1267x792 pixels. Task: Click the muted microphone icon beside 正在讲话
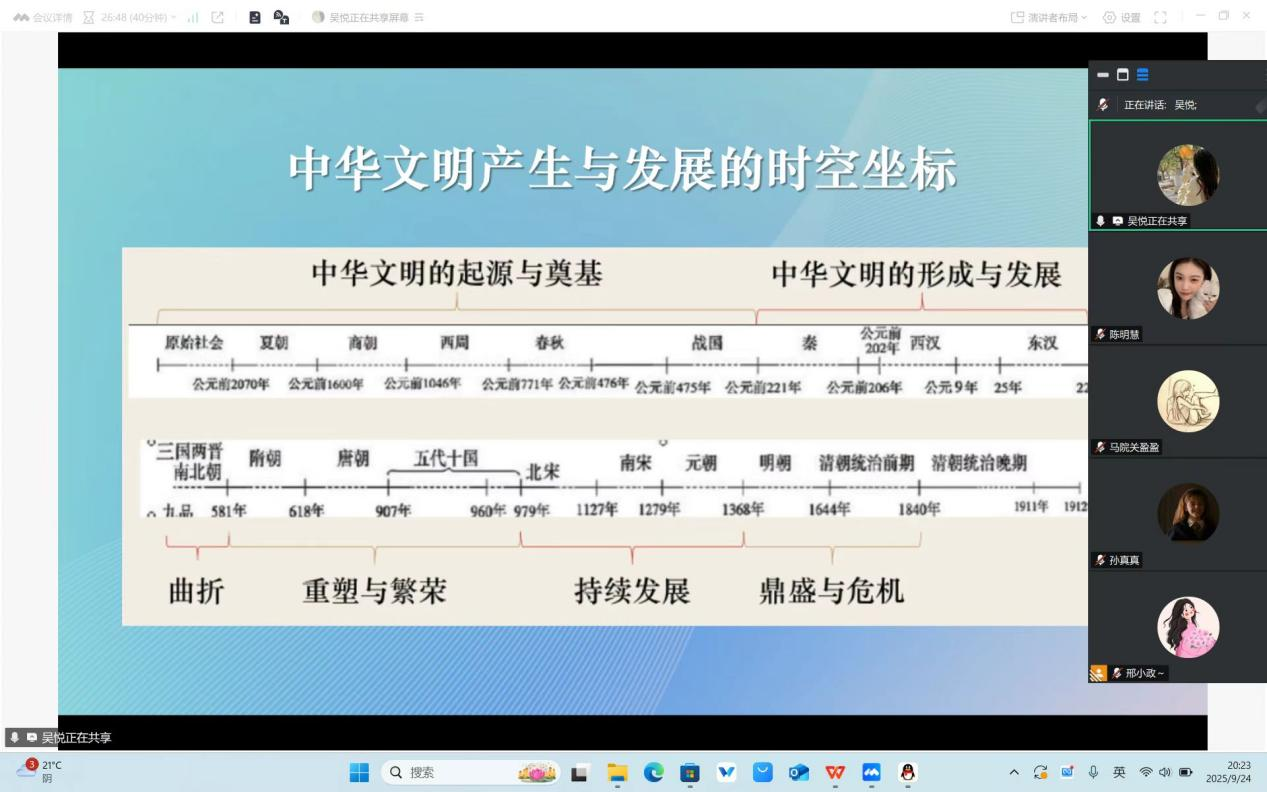point(1103,104)
